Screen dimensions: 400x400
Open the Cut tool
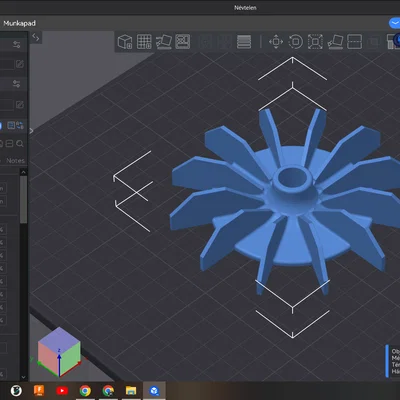click(354, 42)
